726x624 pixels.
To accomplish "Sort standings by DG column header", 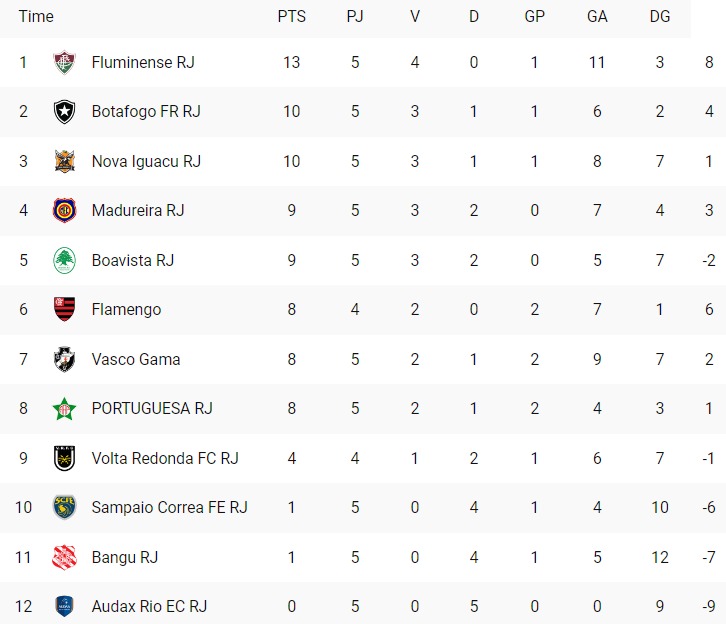I will tap(660, 17).
